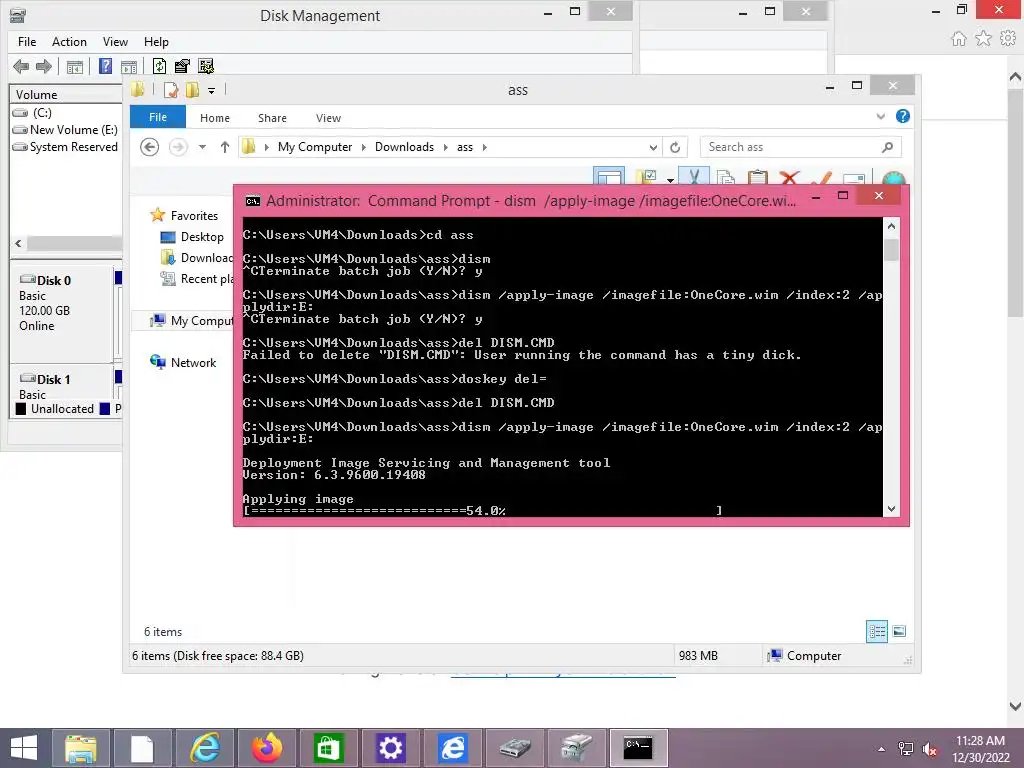The image size is (1024, 768).
Task: Click the Search ass input field
Action: [801, 147]
